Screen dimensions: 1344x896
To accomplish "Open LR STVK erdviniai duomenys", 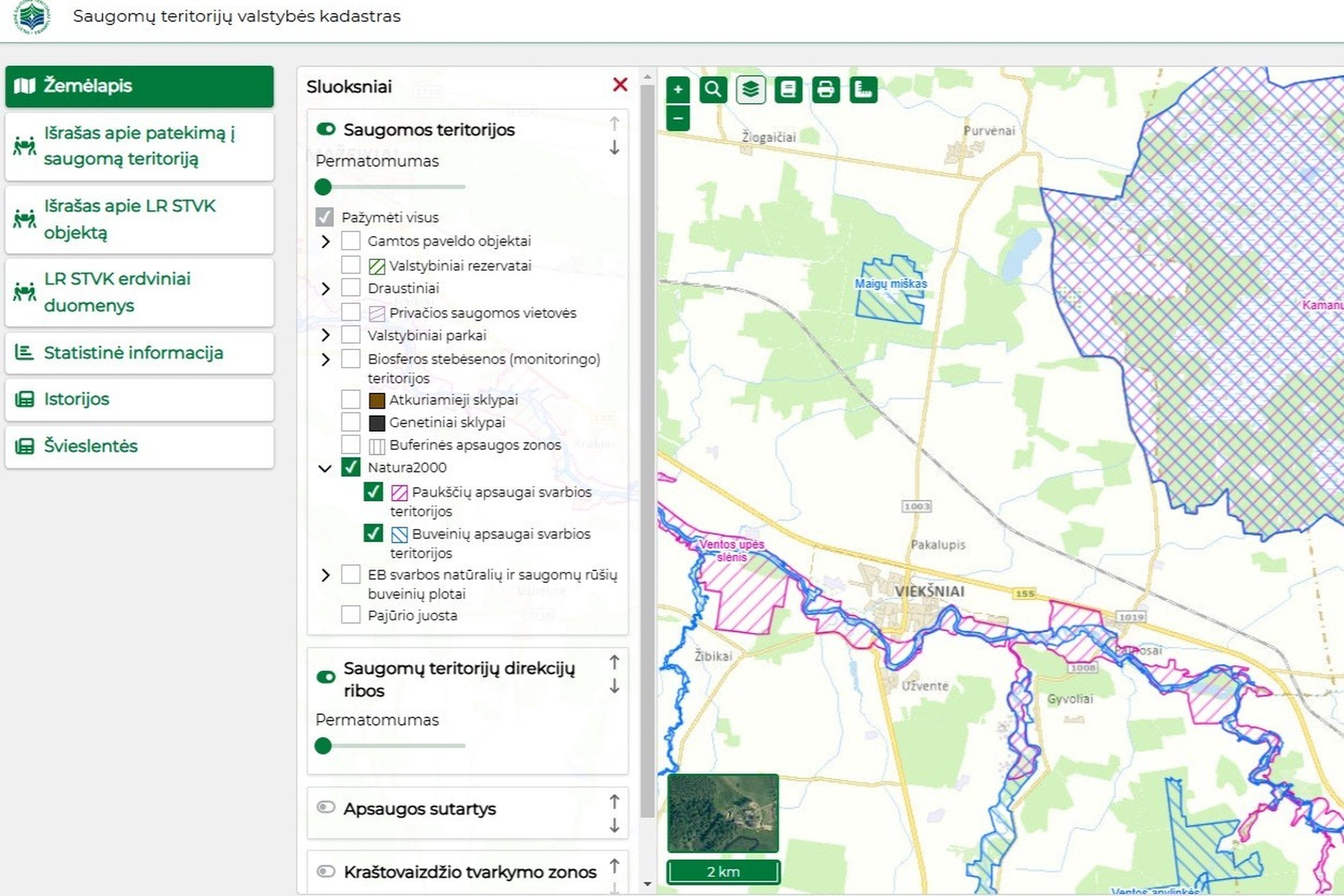I will click(139, 292).
